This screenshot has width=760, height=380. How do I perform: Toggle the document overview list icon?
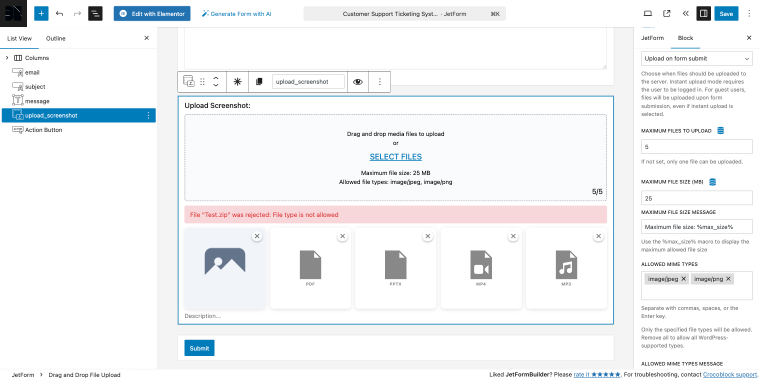click(x=95, y=14)
